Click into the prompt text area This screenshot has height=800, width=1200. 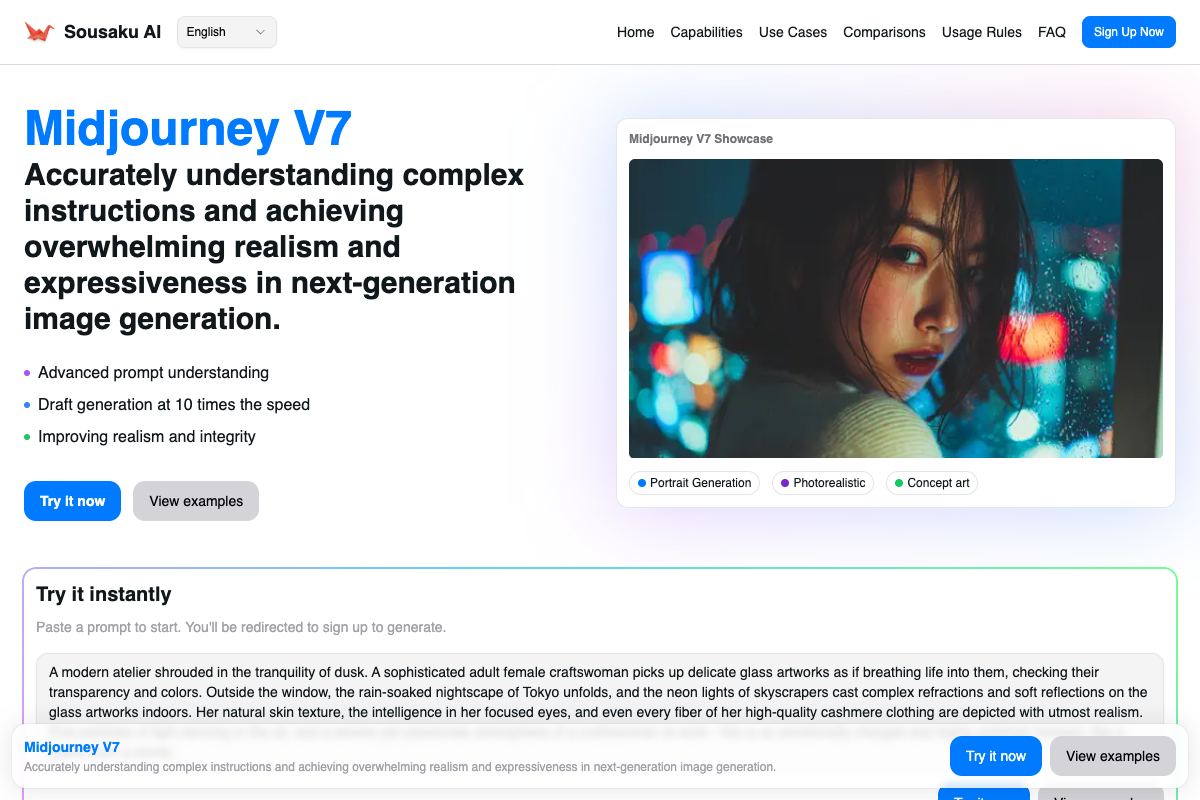(x=600, y=690)
